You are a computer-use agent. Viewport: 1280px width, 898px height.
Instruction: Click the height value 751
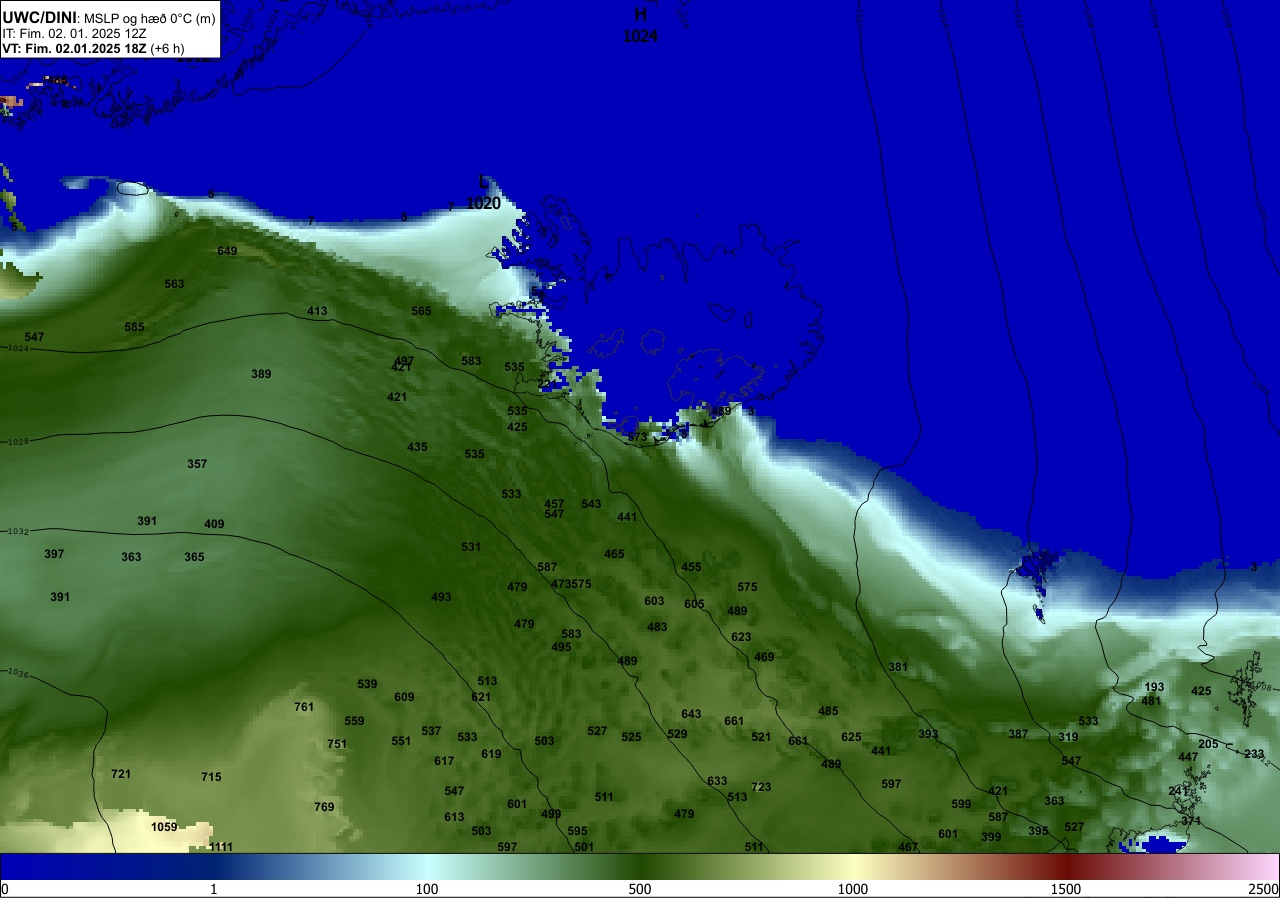337,744
